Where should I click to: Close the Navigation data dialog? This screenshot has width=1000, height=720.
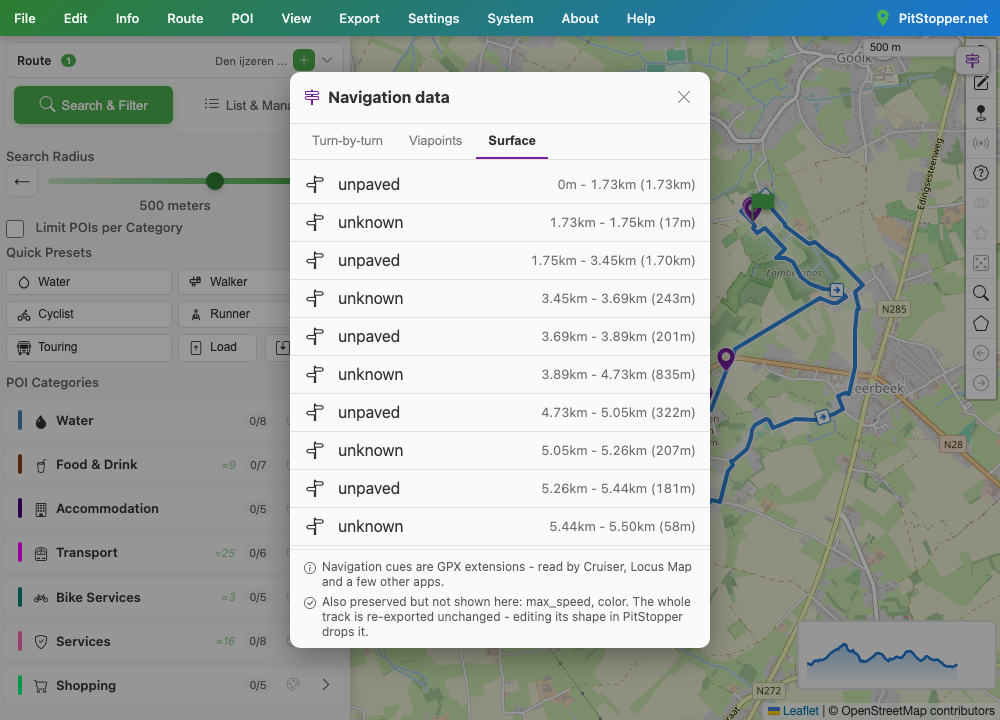[x=684, y=97]
